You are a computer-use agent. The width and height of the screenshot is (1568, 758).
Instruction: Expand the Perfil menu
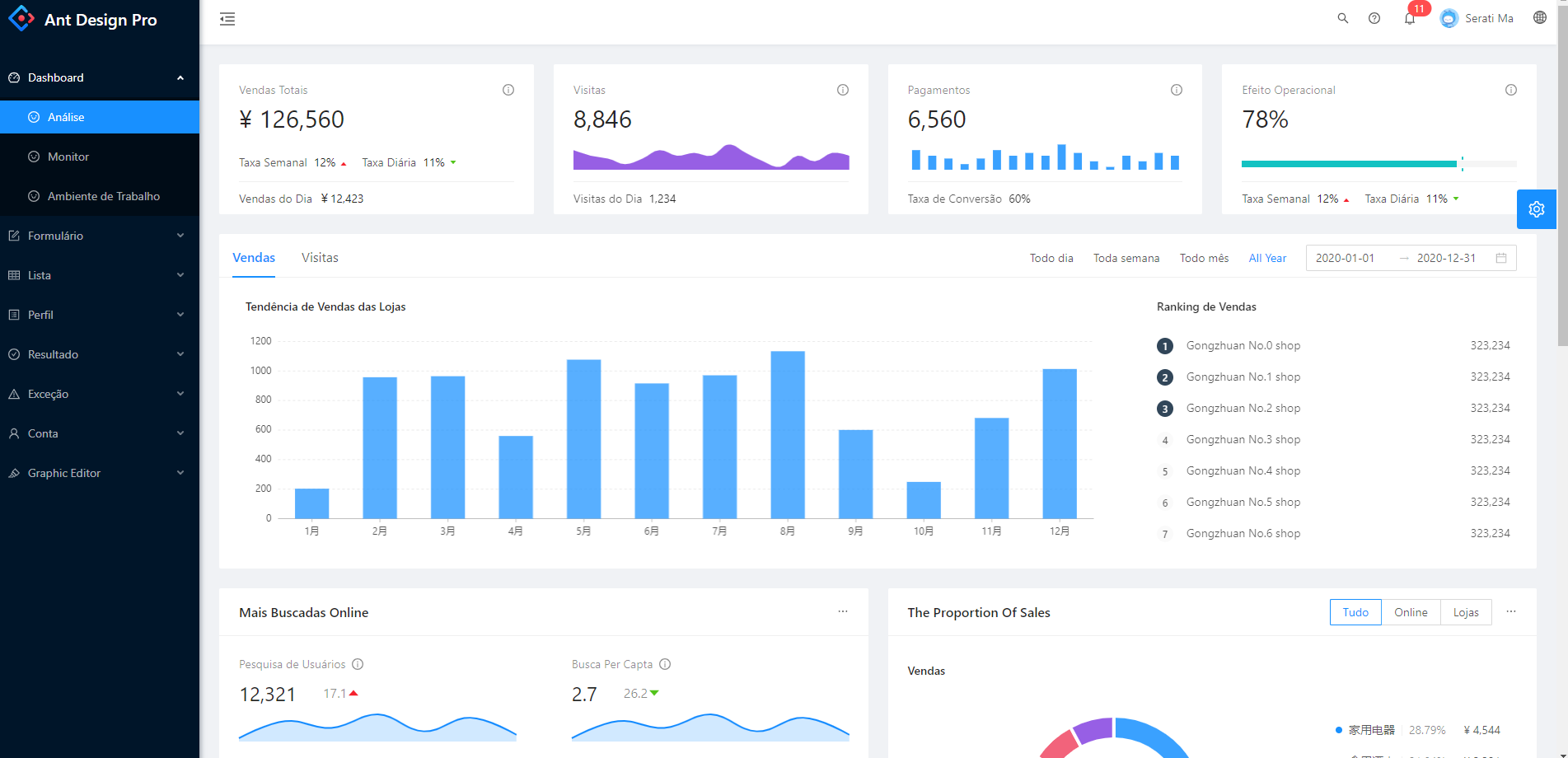(100, 315)
